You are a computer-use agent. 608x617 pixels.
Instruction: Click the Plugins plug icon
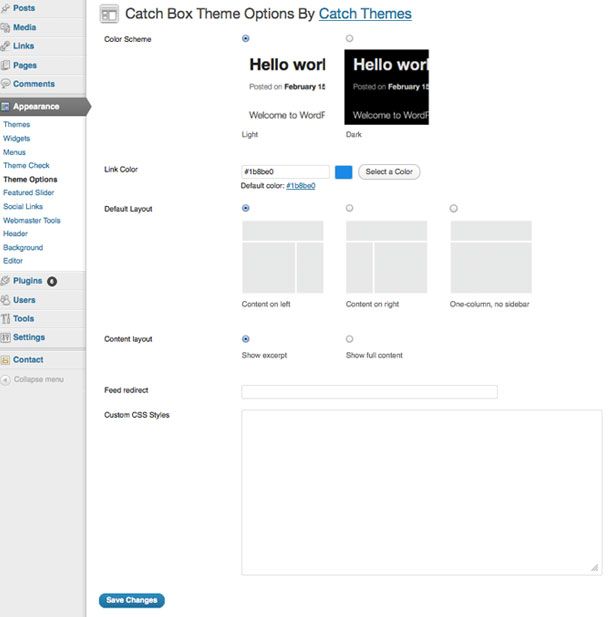click(x=5, y=281)
